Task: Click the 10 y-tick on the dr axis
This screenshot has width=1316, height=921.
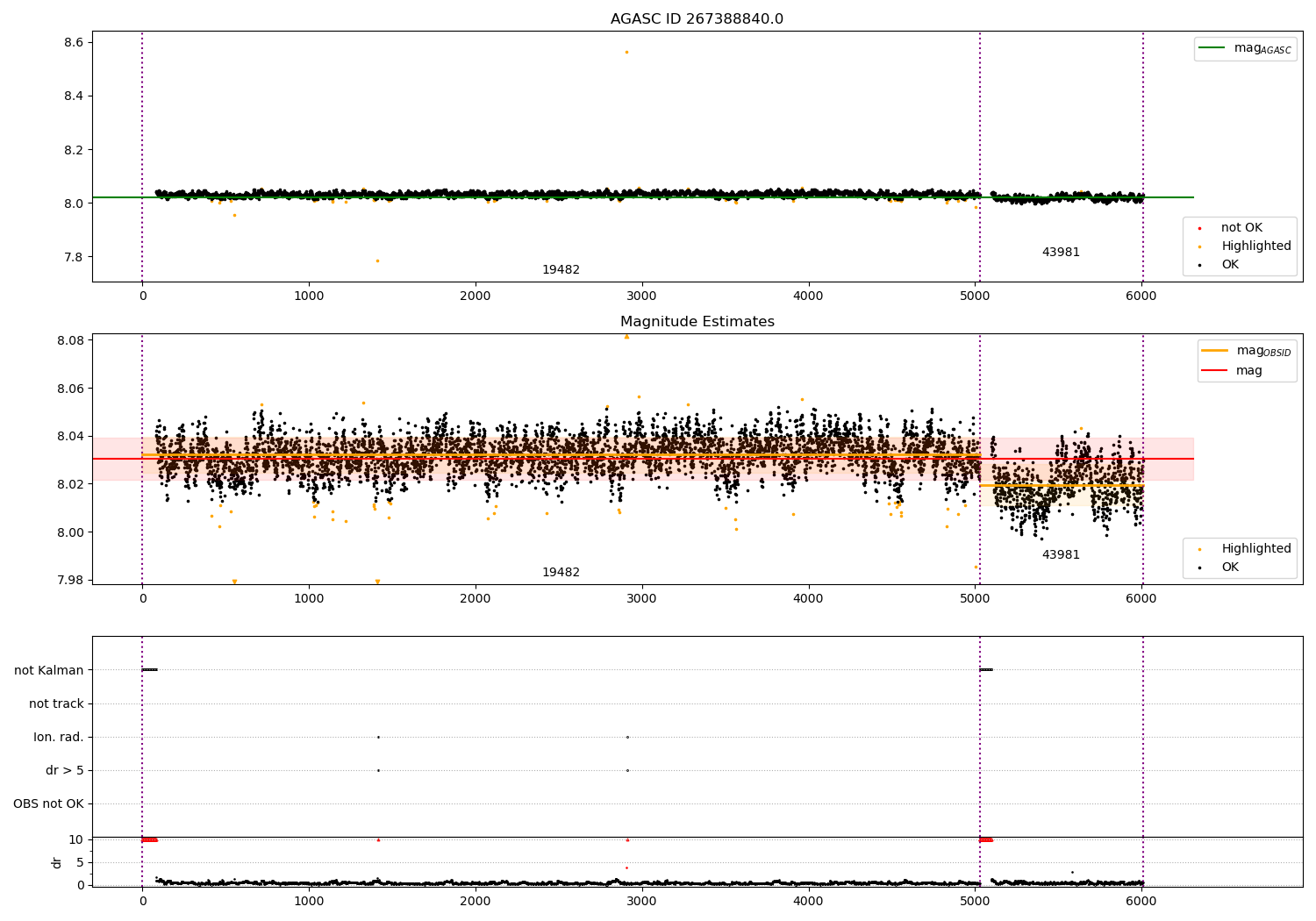Action: [x=76, y=839]
